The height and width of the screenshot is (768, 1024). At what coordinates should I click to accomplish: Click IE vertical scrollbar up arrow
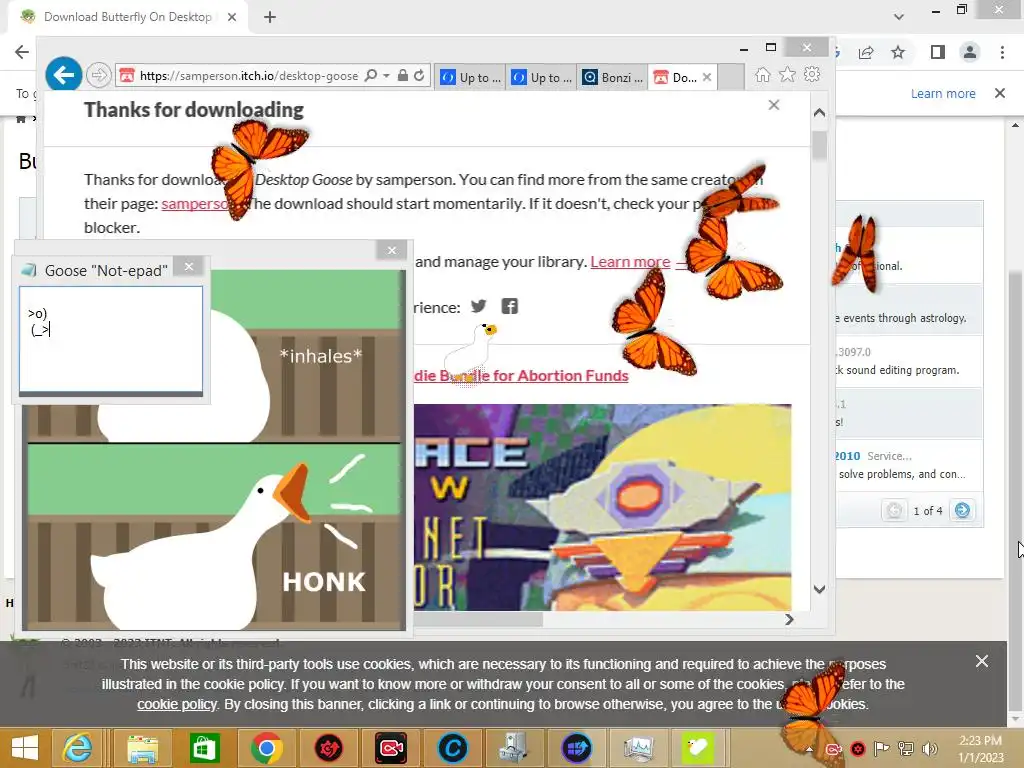[820, 112]
